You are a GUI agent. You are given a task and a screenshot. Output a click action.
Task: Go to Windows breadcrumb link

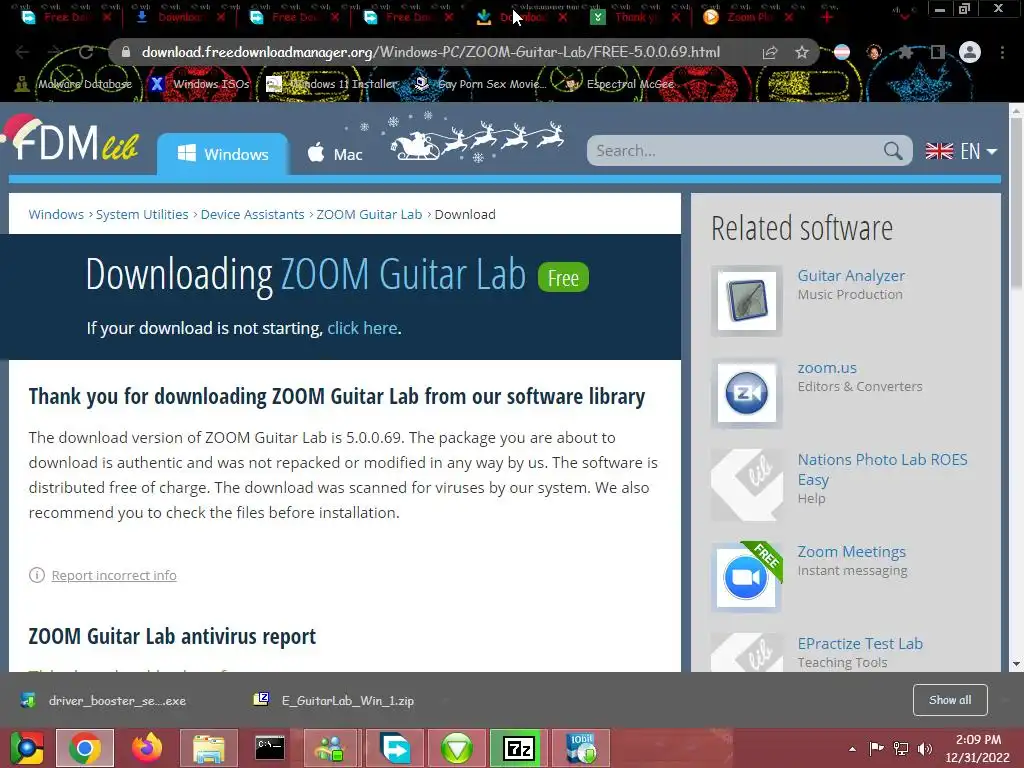[x=56, y=214]
